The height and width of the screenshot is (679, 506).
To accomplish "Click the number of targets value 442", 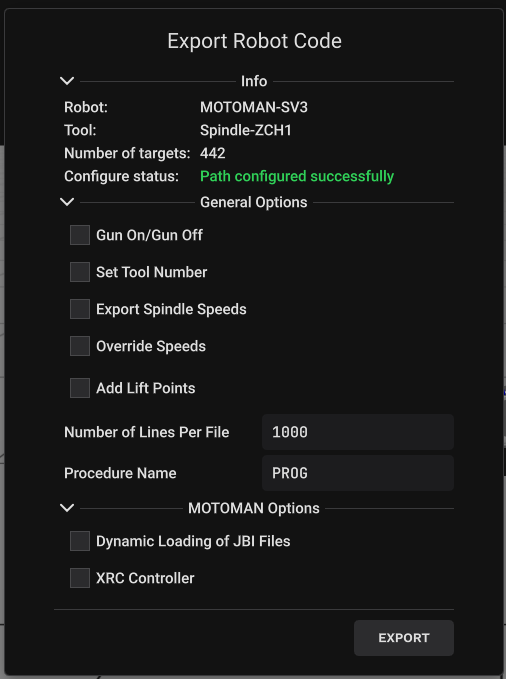I will coord(212,153).
